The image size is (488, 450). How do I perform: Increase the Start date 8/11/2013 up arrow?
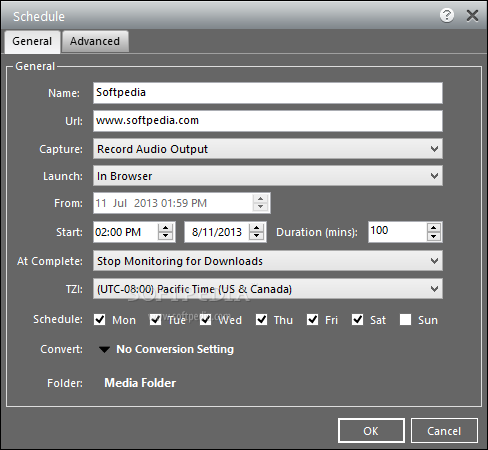[256, 228]
